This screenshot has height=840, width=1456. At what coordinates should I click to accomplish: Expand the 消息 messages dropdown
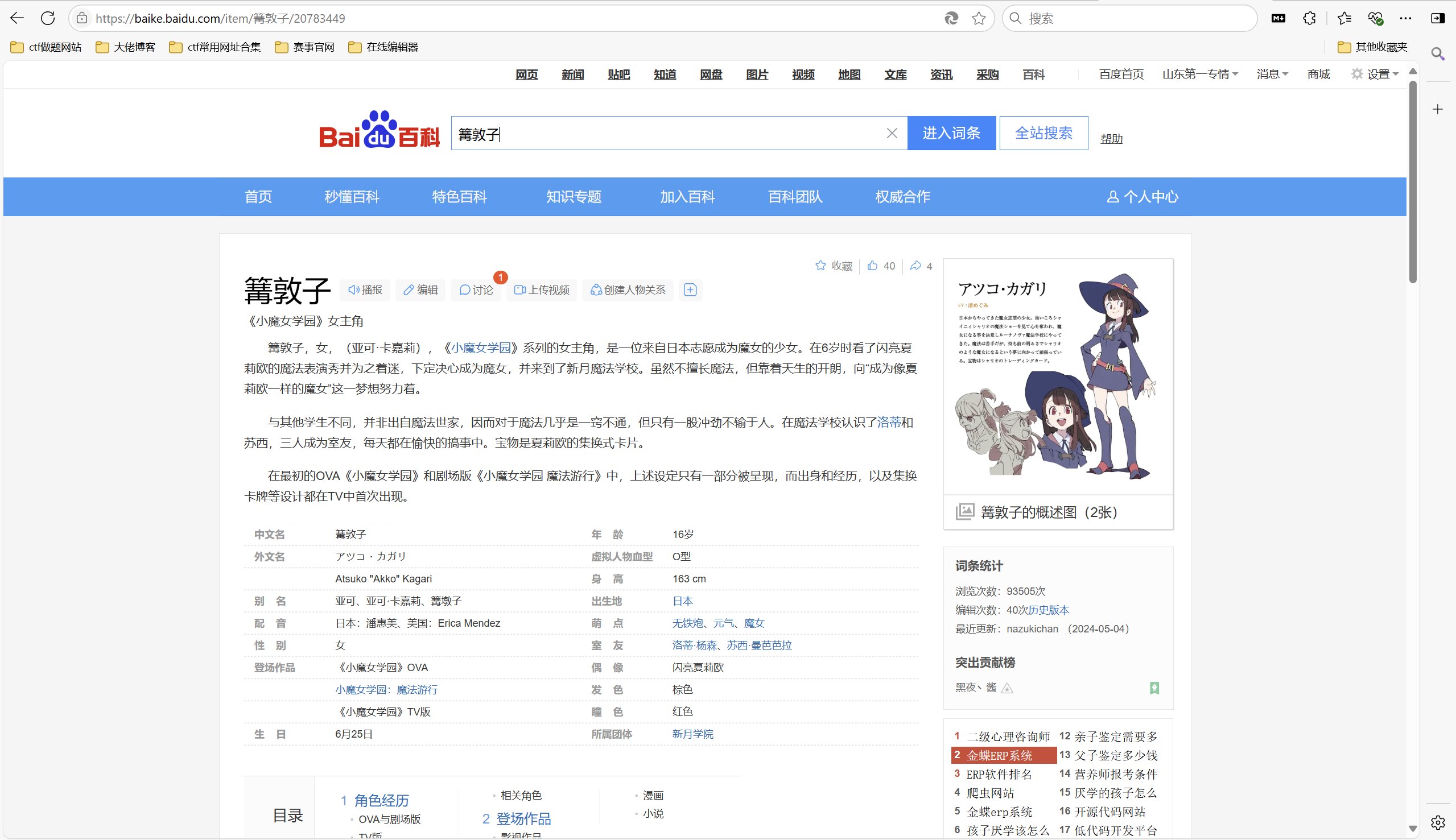click(1272, 75)
